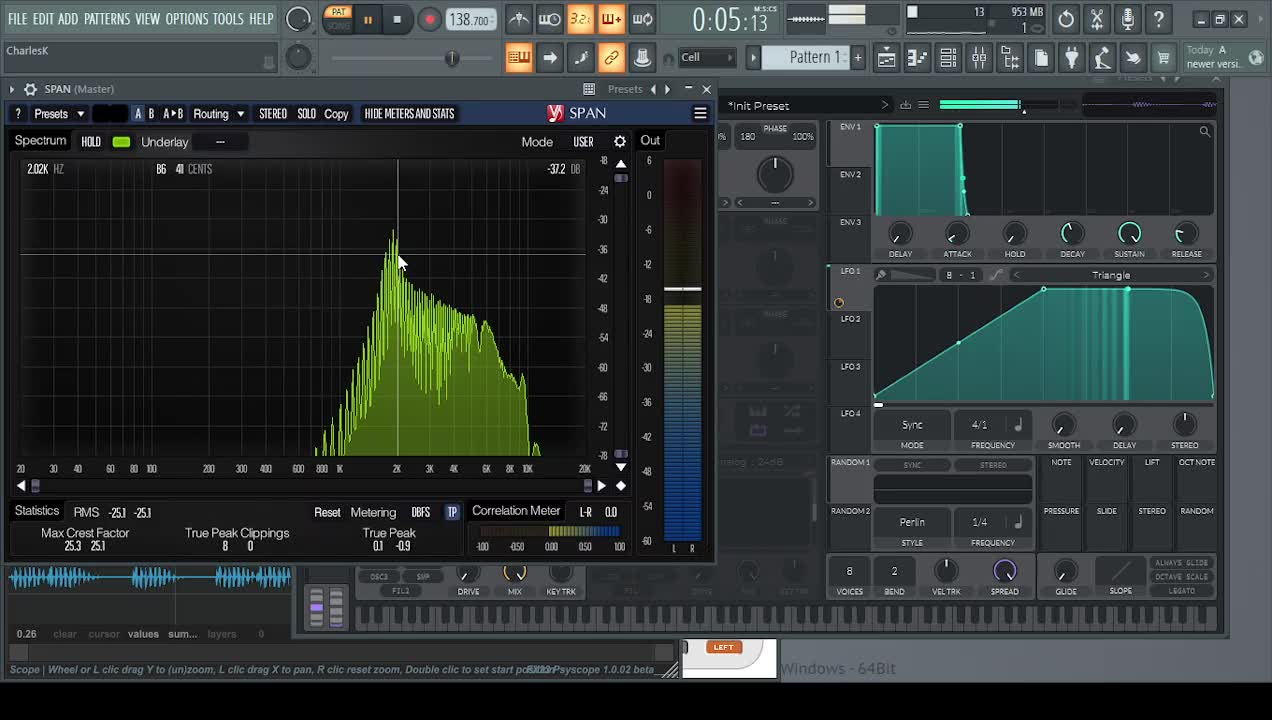1272x720 pixels.
Task: Stop playback with the stop button
Action: click(397, 19)
